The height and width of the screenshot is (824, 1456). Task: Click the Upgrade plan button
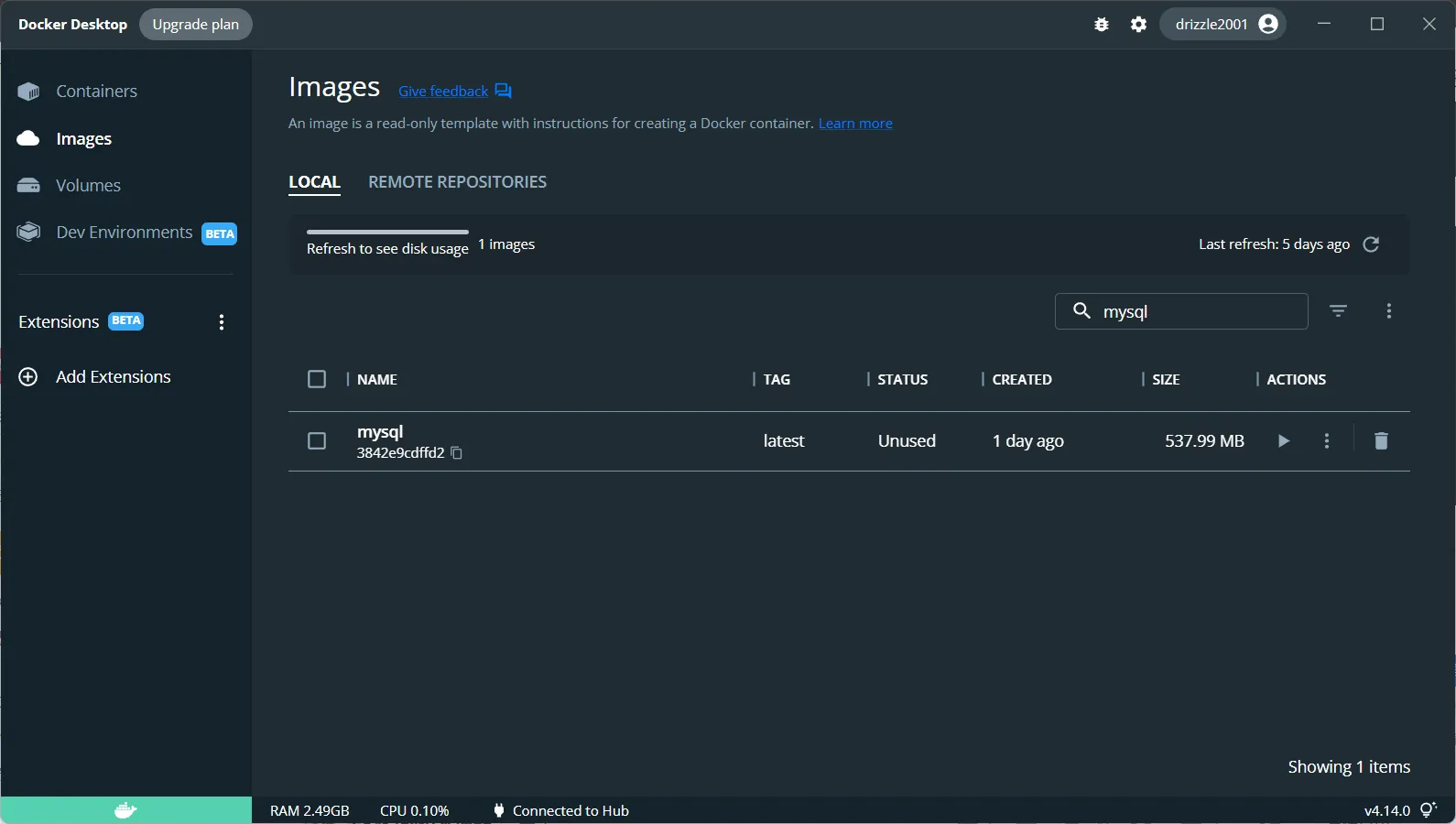(x=195, y=25)
